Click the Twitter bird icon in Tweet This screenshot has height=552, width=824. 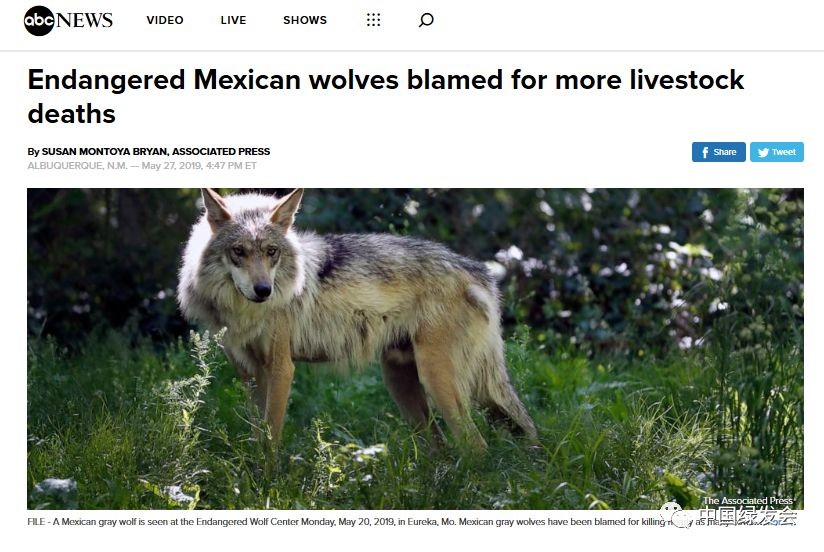(763, 152)
